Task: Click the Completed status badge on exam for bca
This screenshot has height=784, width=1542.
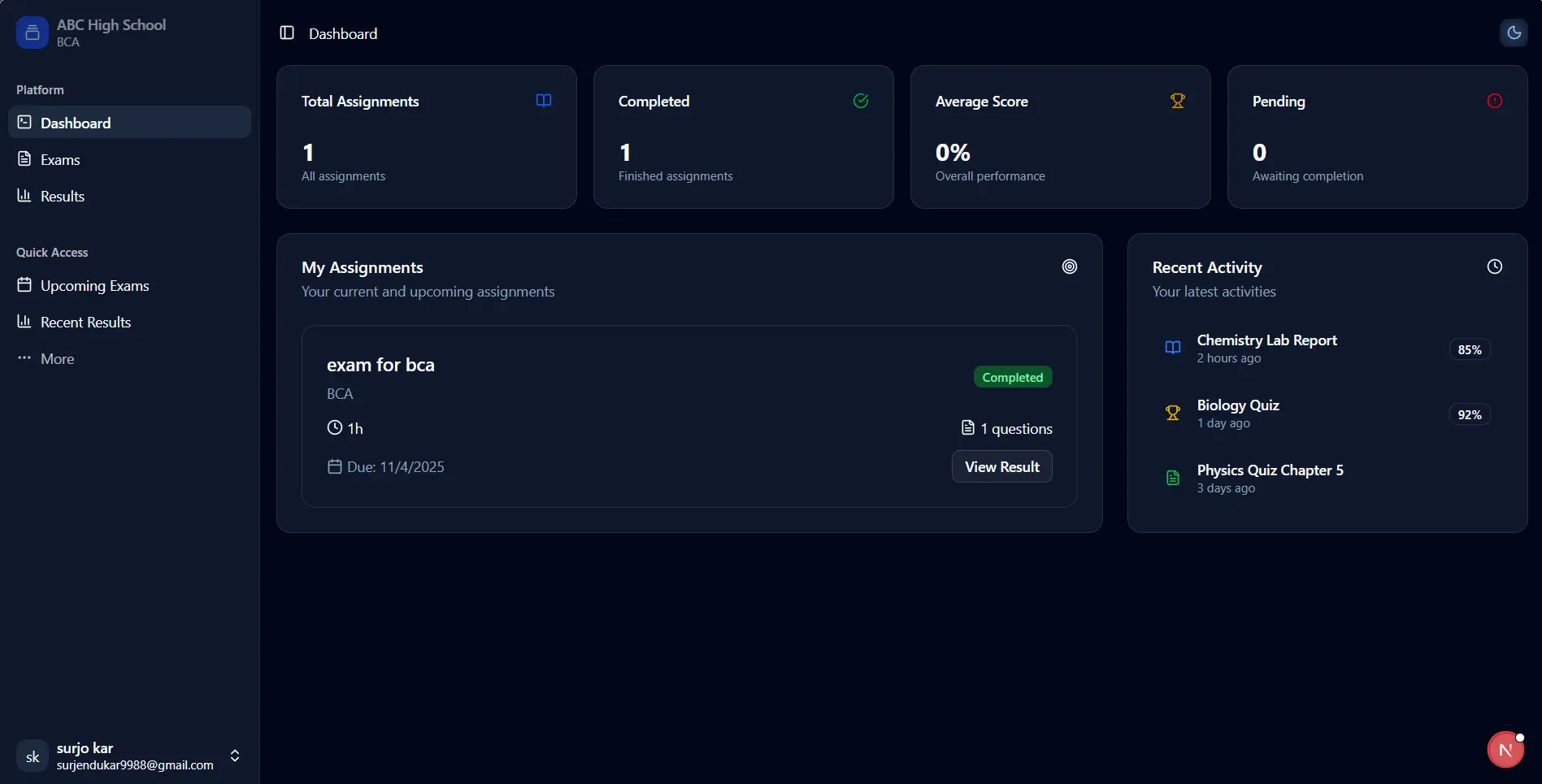Action: click(1012, 376)
